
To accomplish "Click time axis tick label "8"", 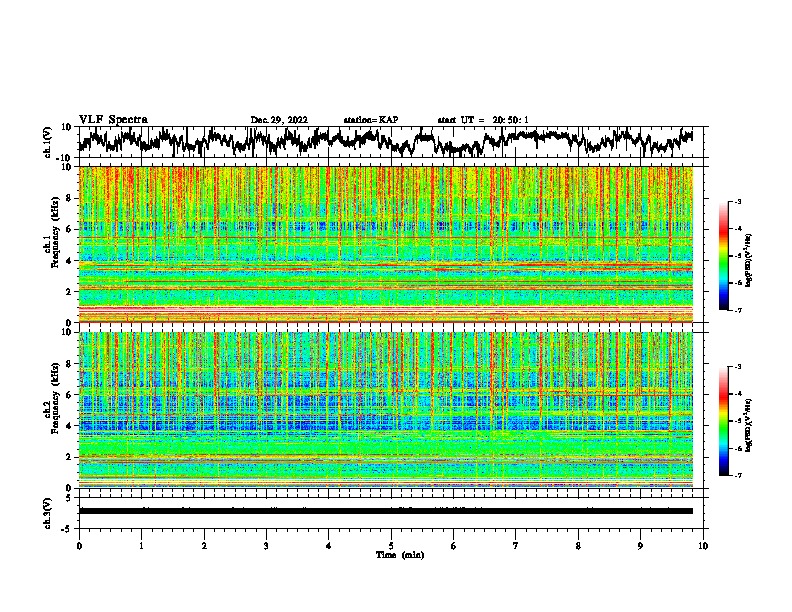I will pos(578,546).
